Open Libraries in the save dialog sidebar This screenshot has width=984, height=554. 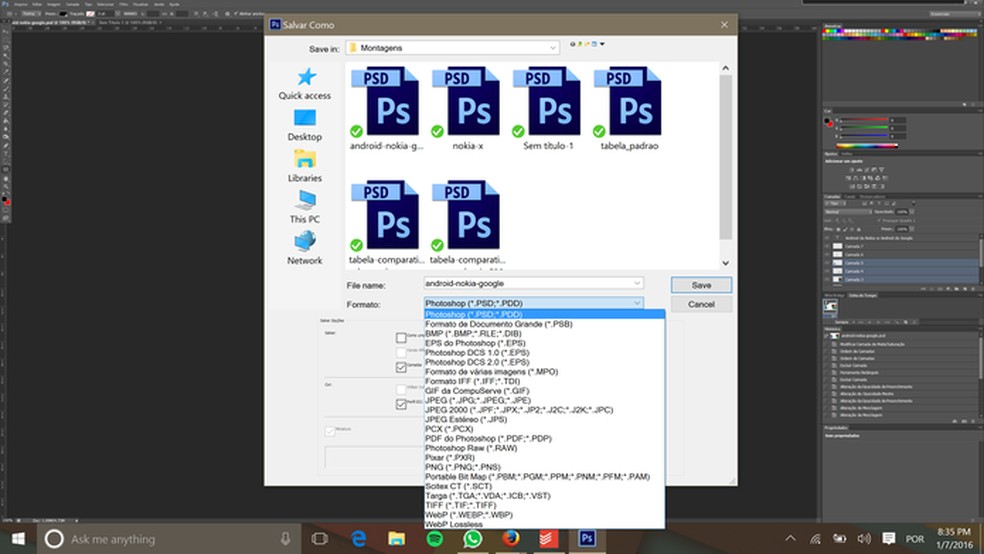pyautogui.click(x=305, y=166)
